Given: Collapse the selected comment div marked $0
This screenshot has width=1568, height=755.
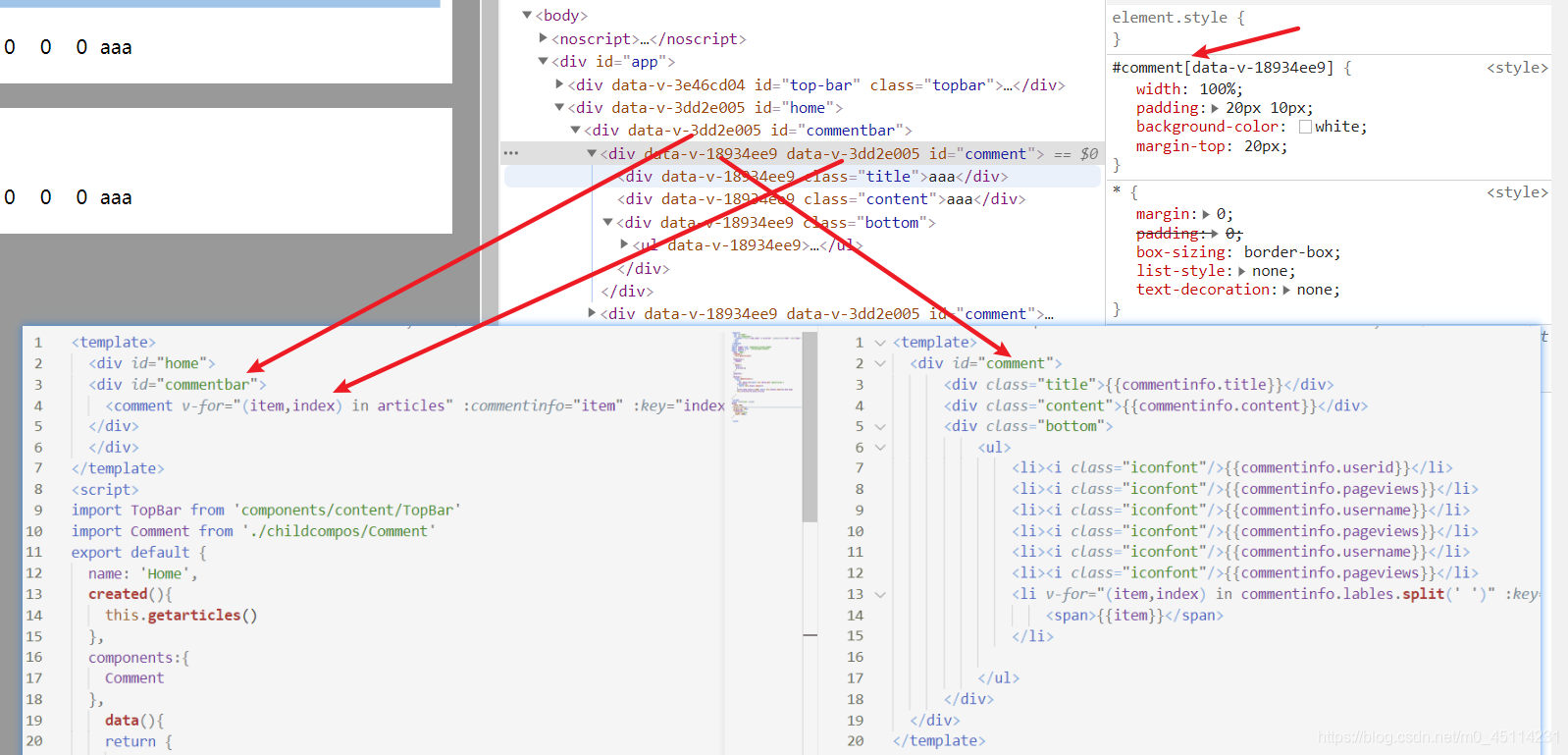Looking at the screenshot, I should tap(592, 153).
